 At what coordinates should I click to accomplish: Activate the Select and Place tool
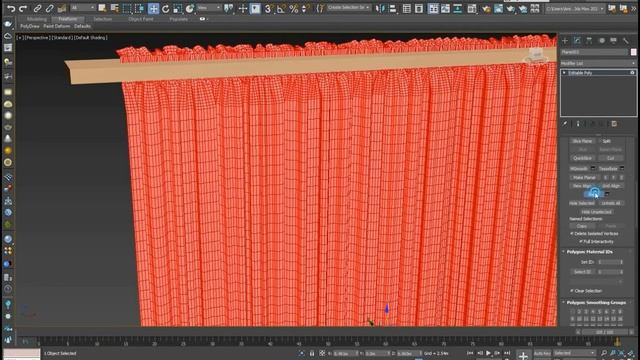click(x=190, y=8)
